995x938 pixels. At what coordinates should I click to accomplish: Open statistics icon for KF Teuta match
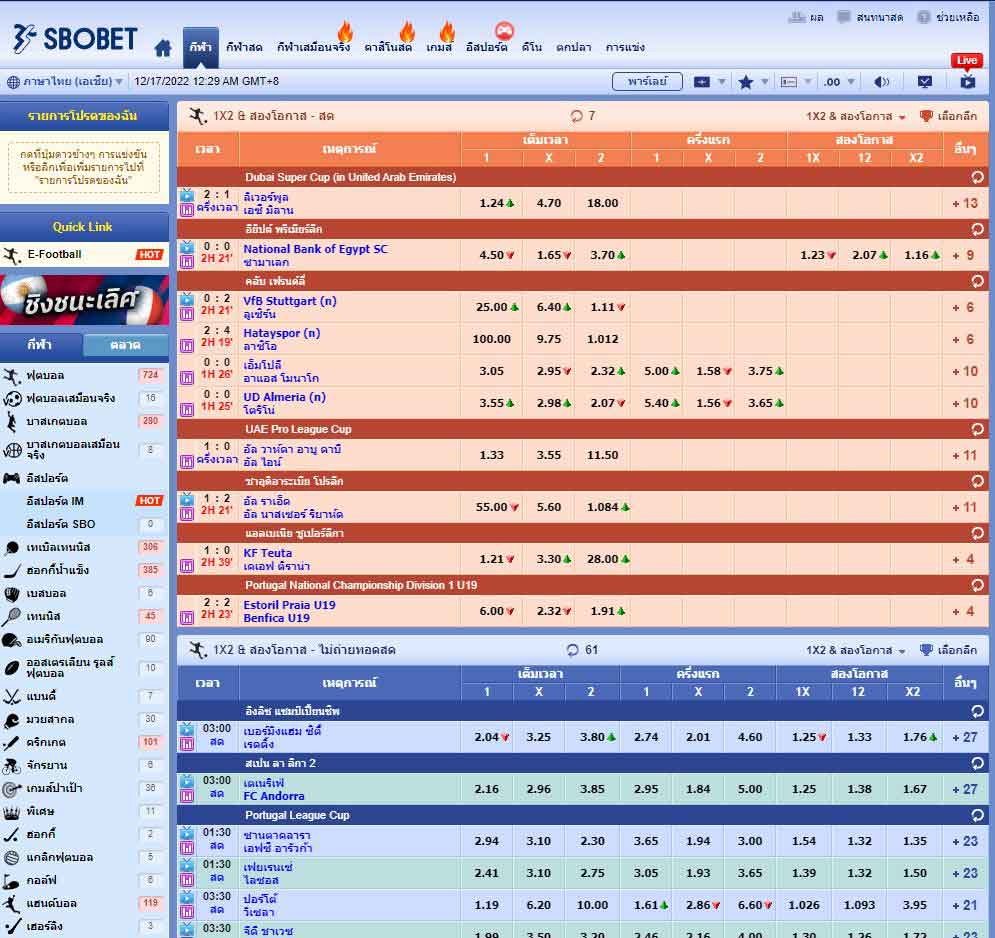tap(187, 565)
